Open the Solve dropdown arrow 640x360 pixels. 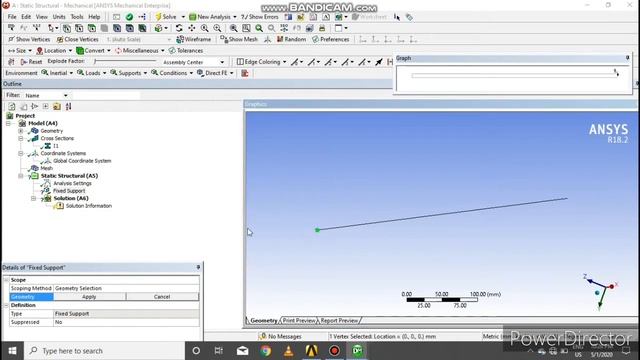(x=183, y=17)
